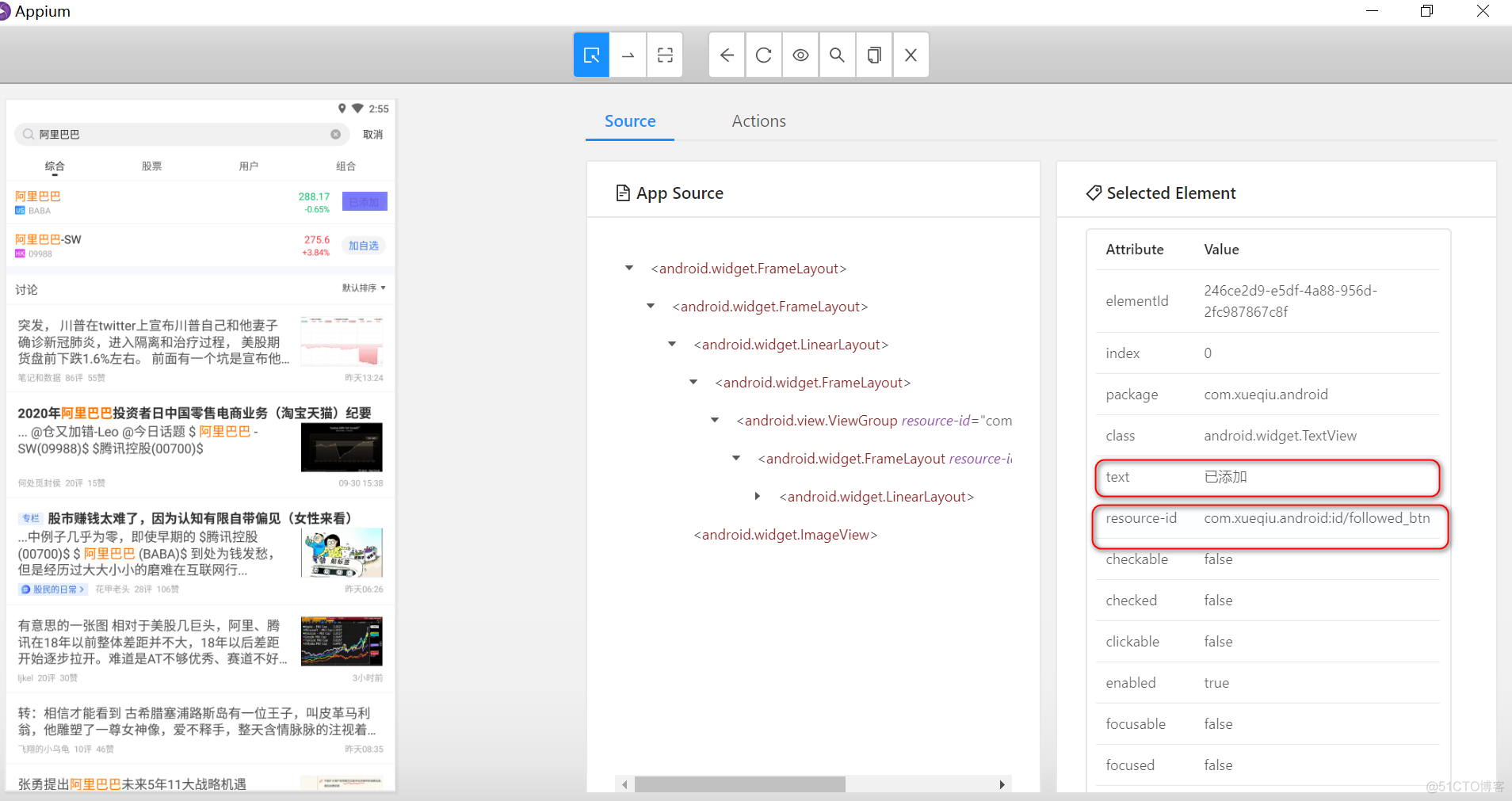Click the Attribute column header
The width and height of the screenshot is (1512, 801).
pyautogui.click(x=1135, y=250)
